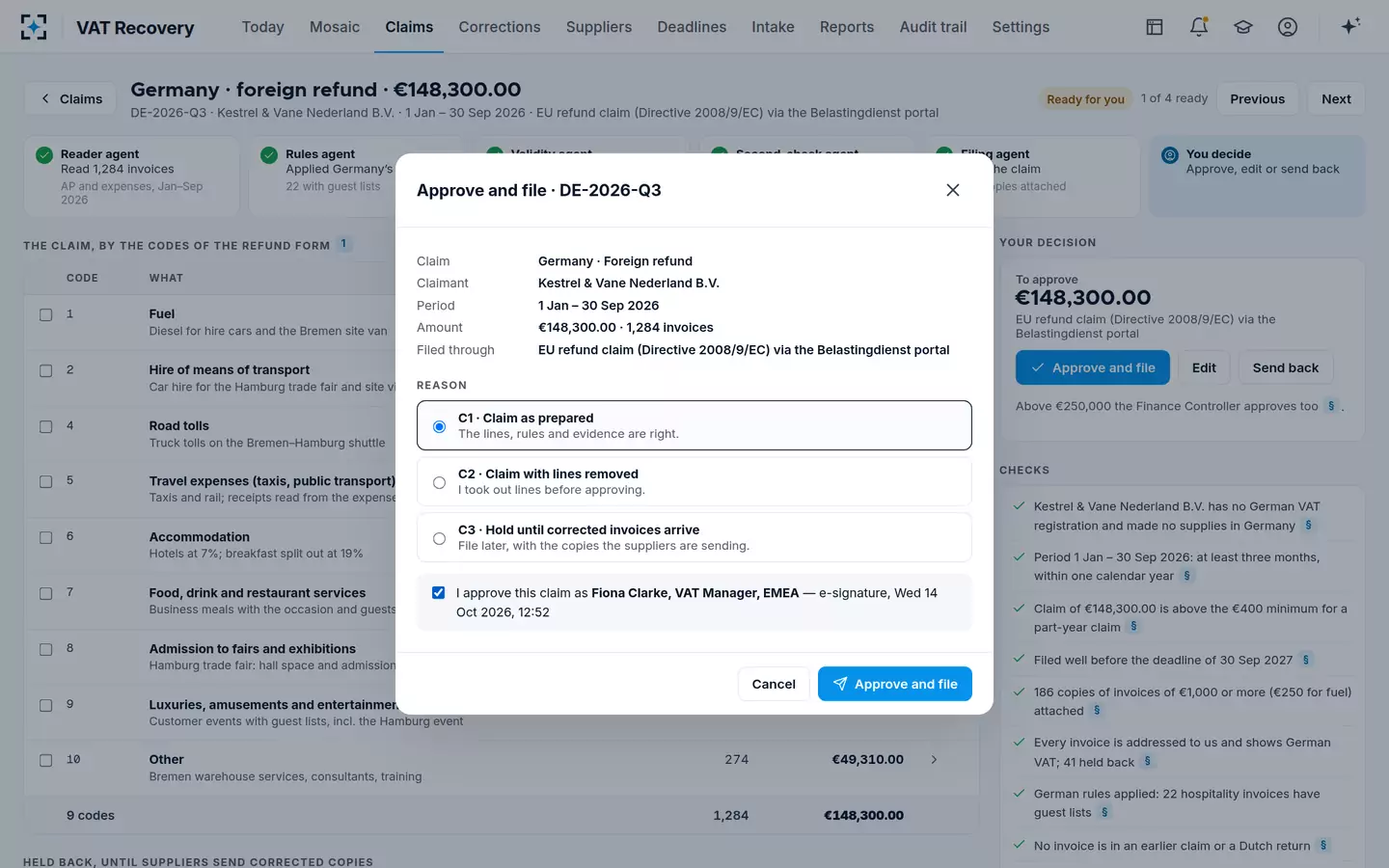Open the § reference for €400 minimum check

[1133, 627]
